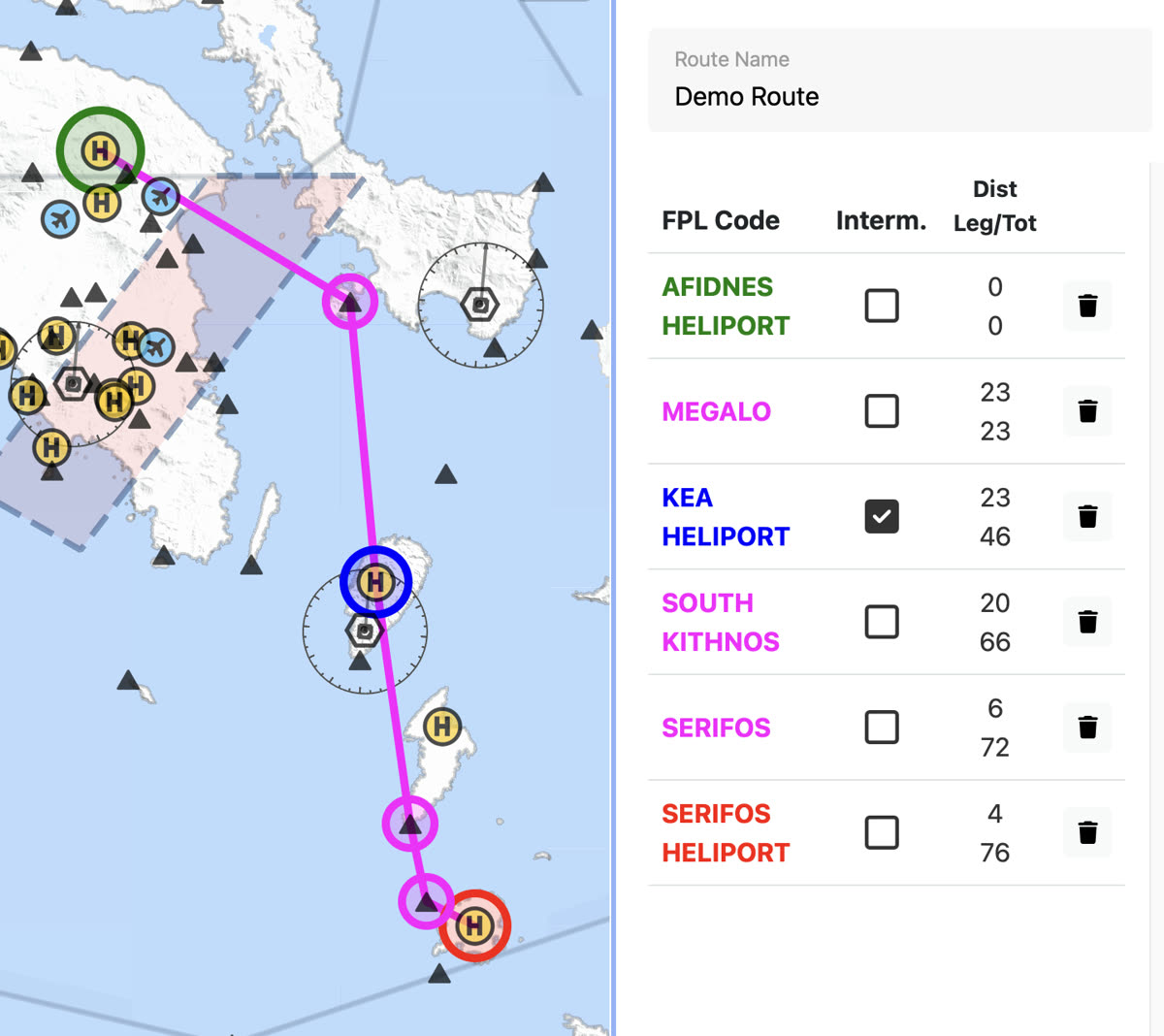
Task: Select the red-circled Serifos heliport marker
Action: (x=474, y=925)
